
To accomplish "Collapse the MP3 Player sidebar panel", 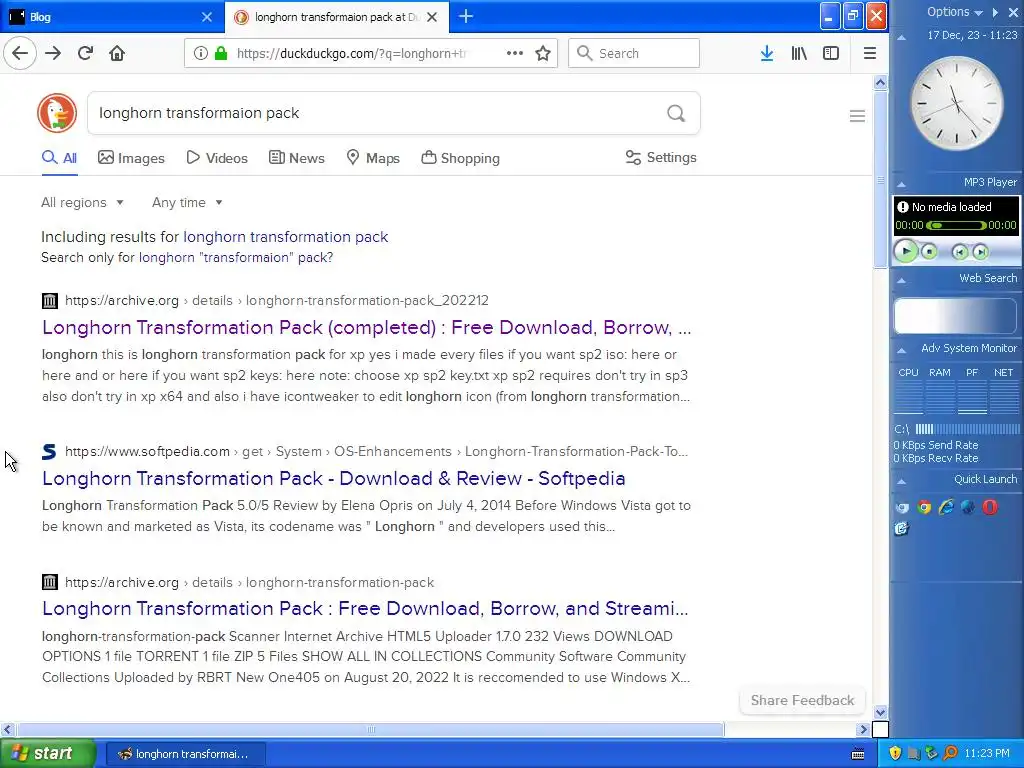I will tap(901, 184).
